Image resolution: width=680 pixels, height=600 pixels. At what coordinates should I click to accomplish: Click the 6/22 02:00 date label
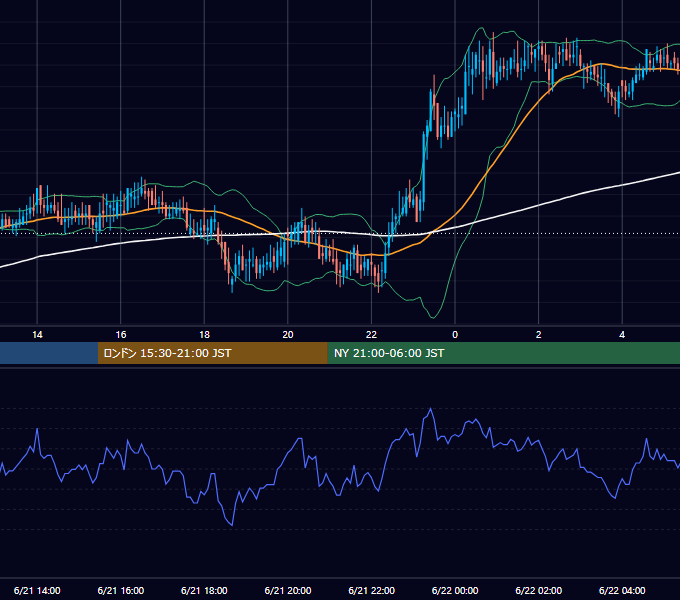coord(539,590)
